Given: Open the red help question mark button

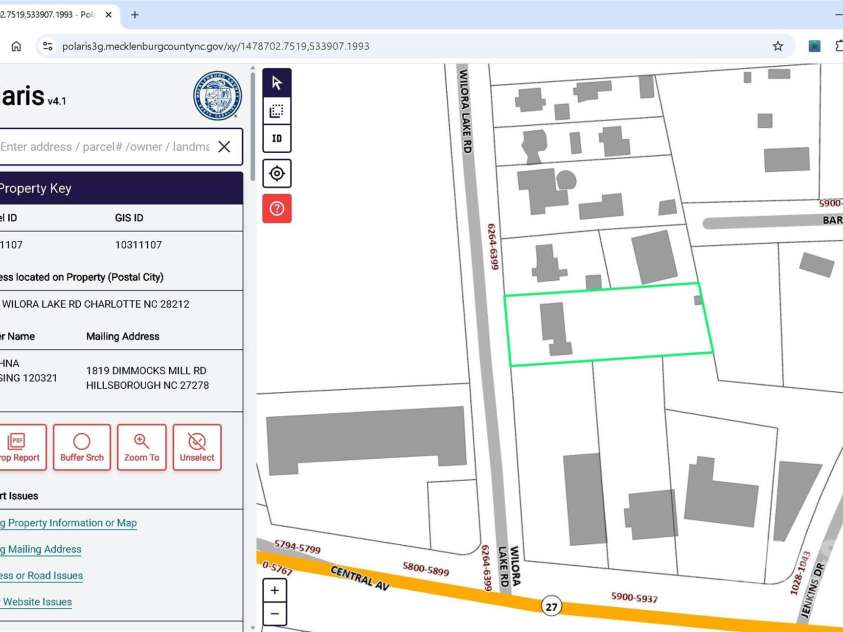Looking at the screenshot, I should (277, 208).
